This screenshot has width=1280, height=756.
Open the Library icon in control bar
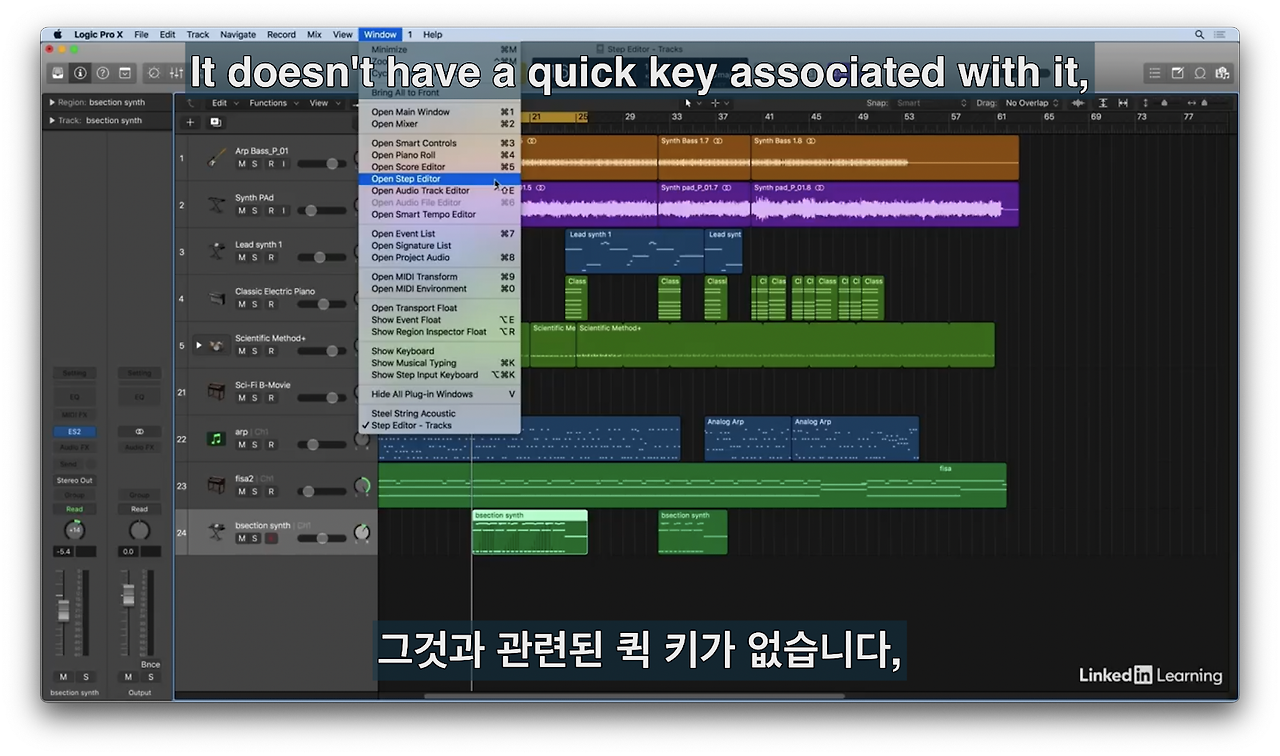tap(59, 73)
